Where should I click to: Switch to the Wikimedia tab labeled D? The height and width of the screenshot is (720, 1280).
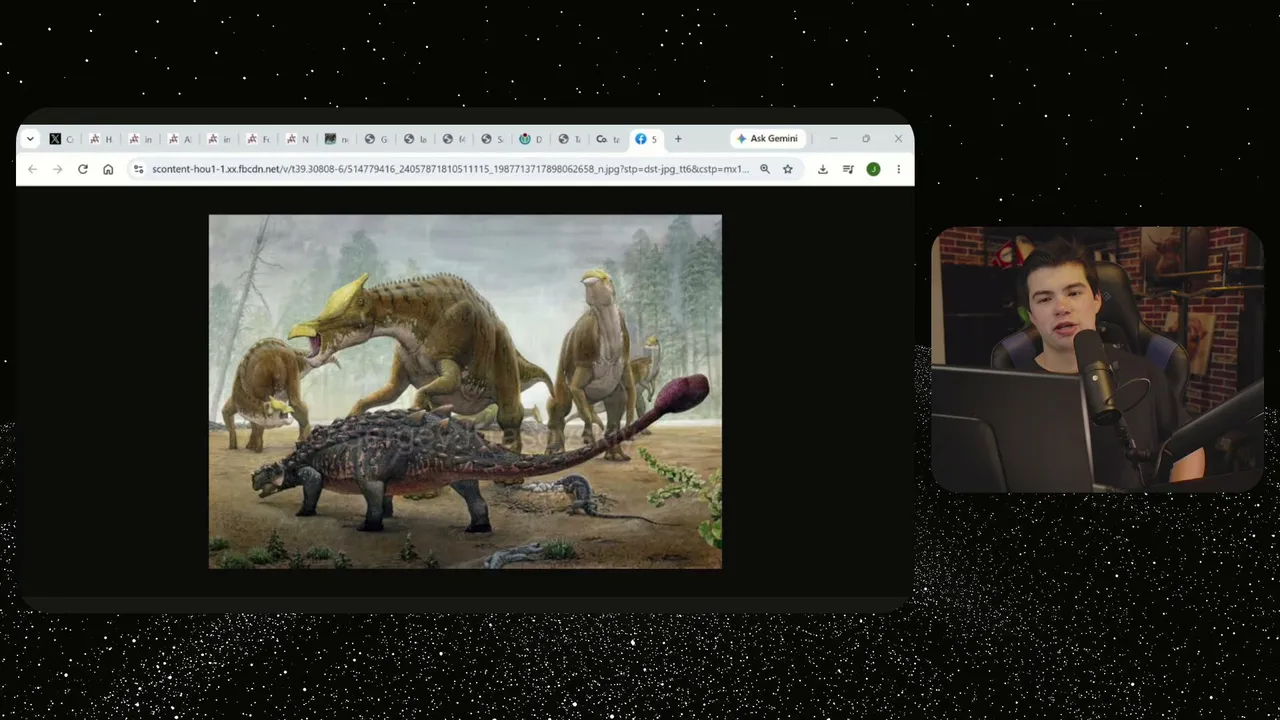531,139
